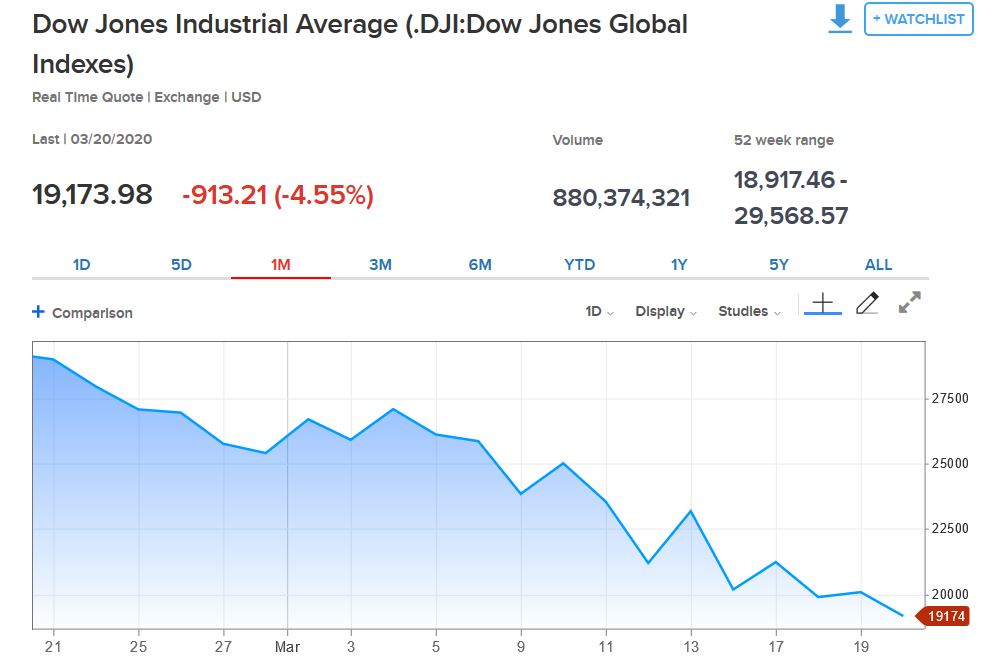This screenshot has height=670, width=1004.
Task: Show the 6M chart range
Action: tap(480, 265)
